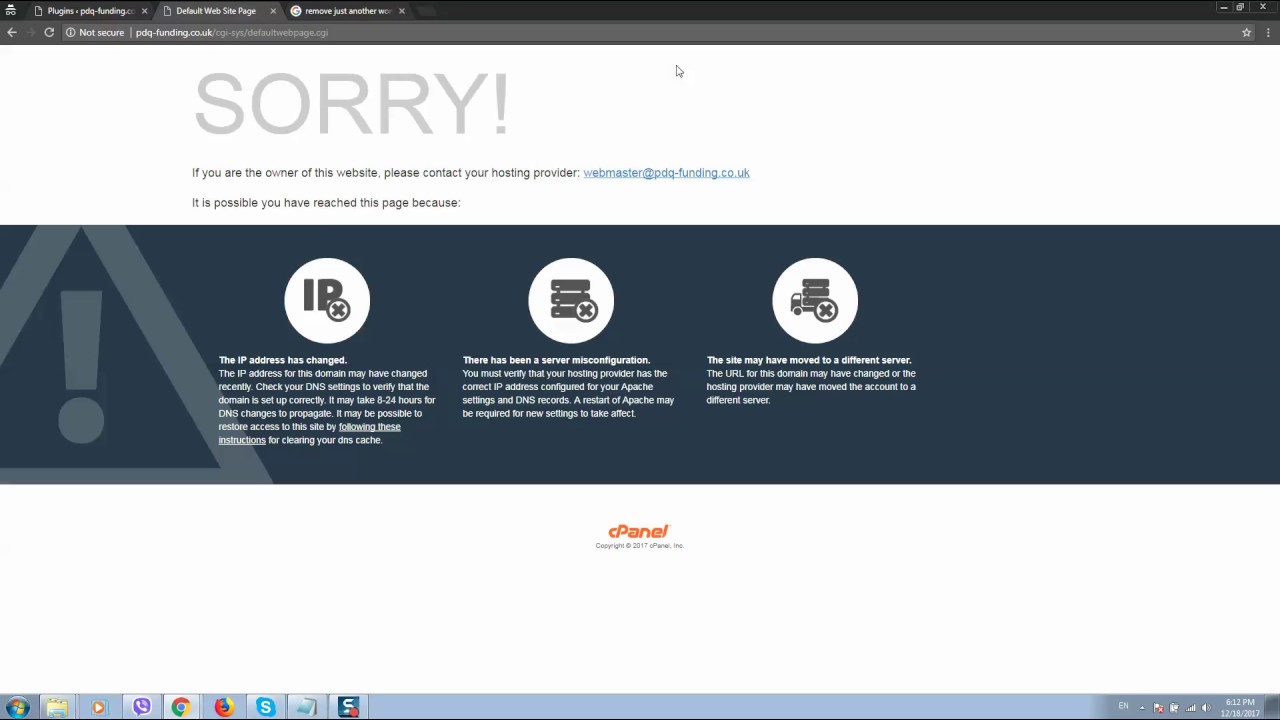This screenshot has width=1280, height=720.
Task: Open the incognito icon at top left
Action: (x=11, y=11)
